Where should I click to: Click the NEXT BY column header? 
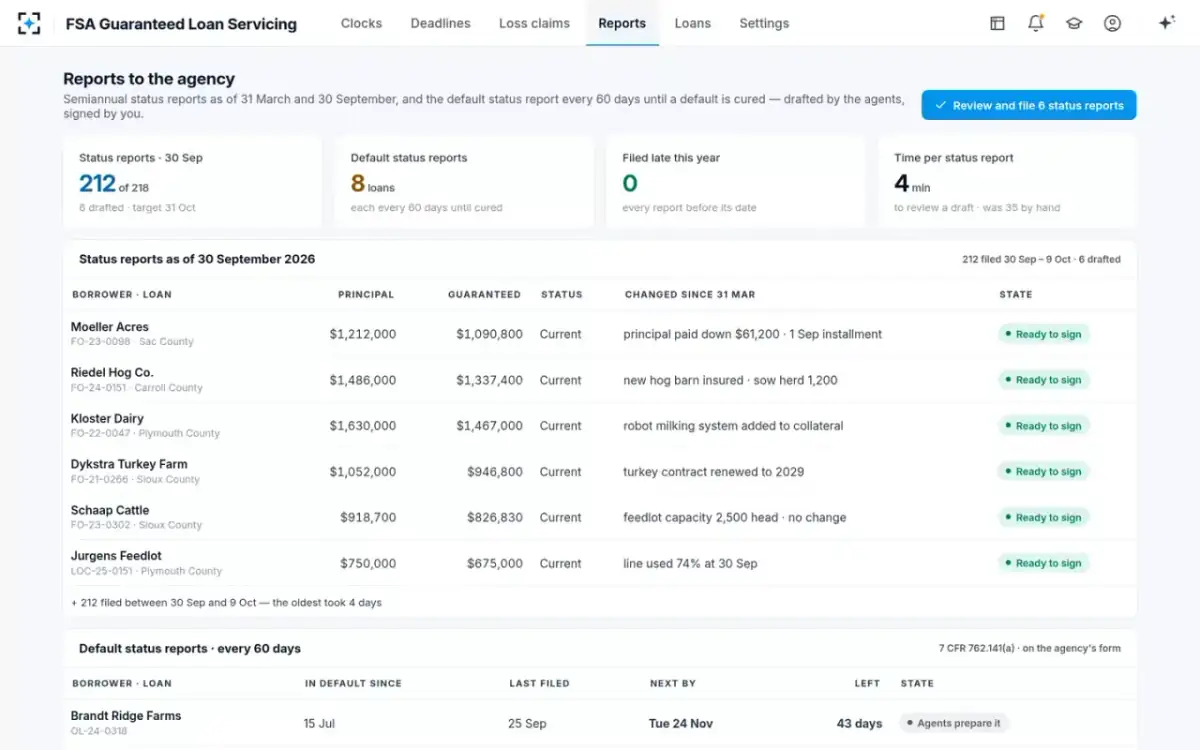tap(673, 684)
